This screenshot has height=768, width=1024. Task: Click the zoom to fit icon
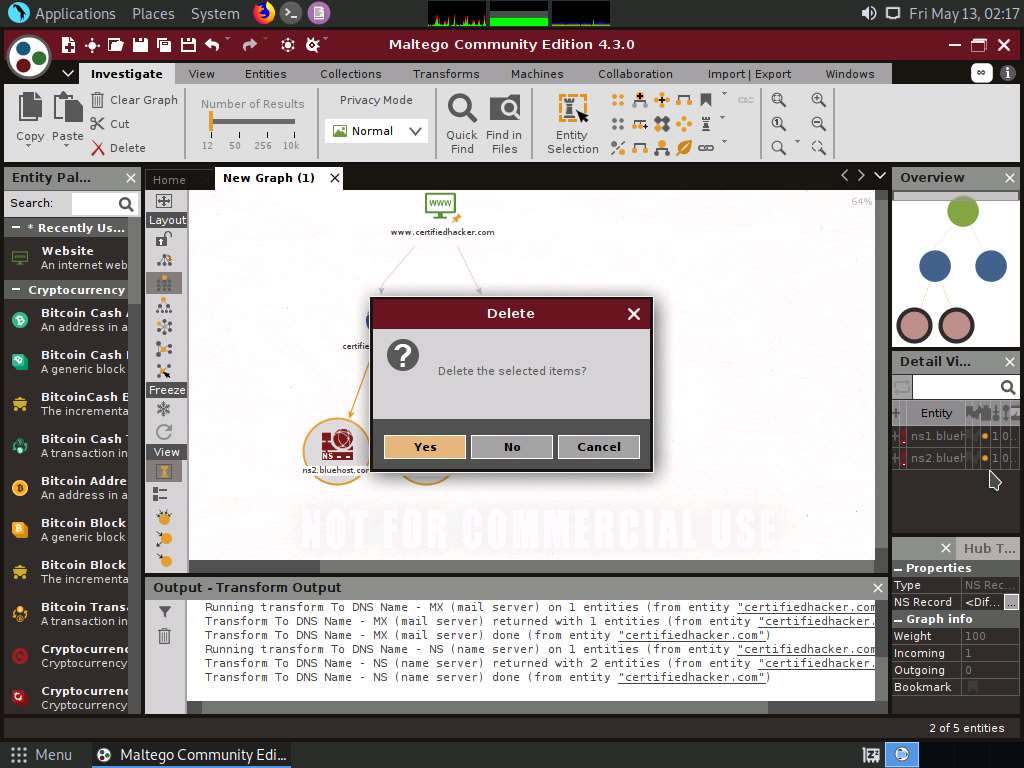pos(778,100)
